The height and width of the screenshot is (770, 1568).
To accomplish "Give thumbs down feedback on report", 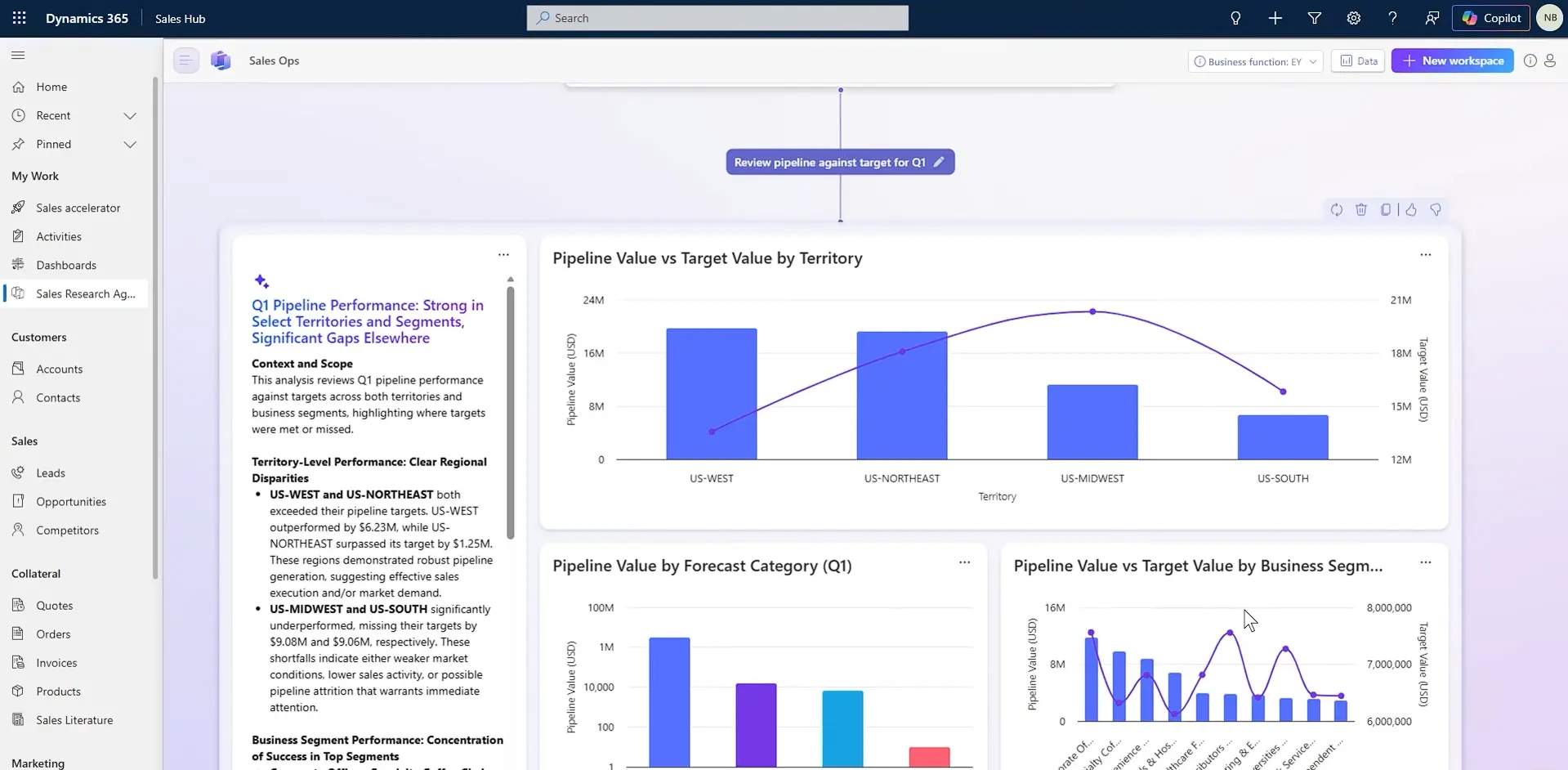I will (x=1436, y=210).
